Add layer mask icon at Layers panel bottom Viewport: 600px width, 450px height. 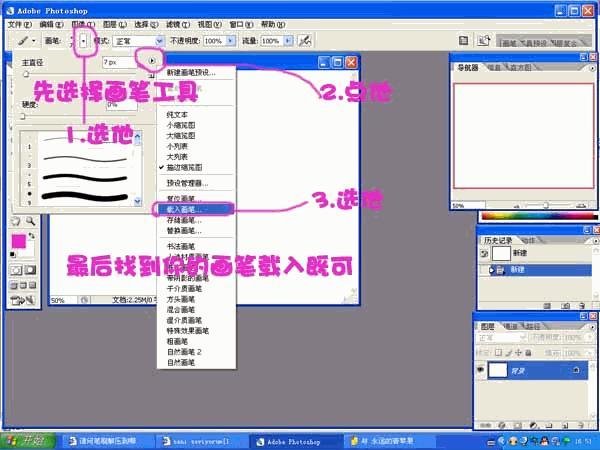click(517, 425)
